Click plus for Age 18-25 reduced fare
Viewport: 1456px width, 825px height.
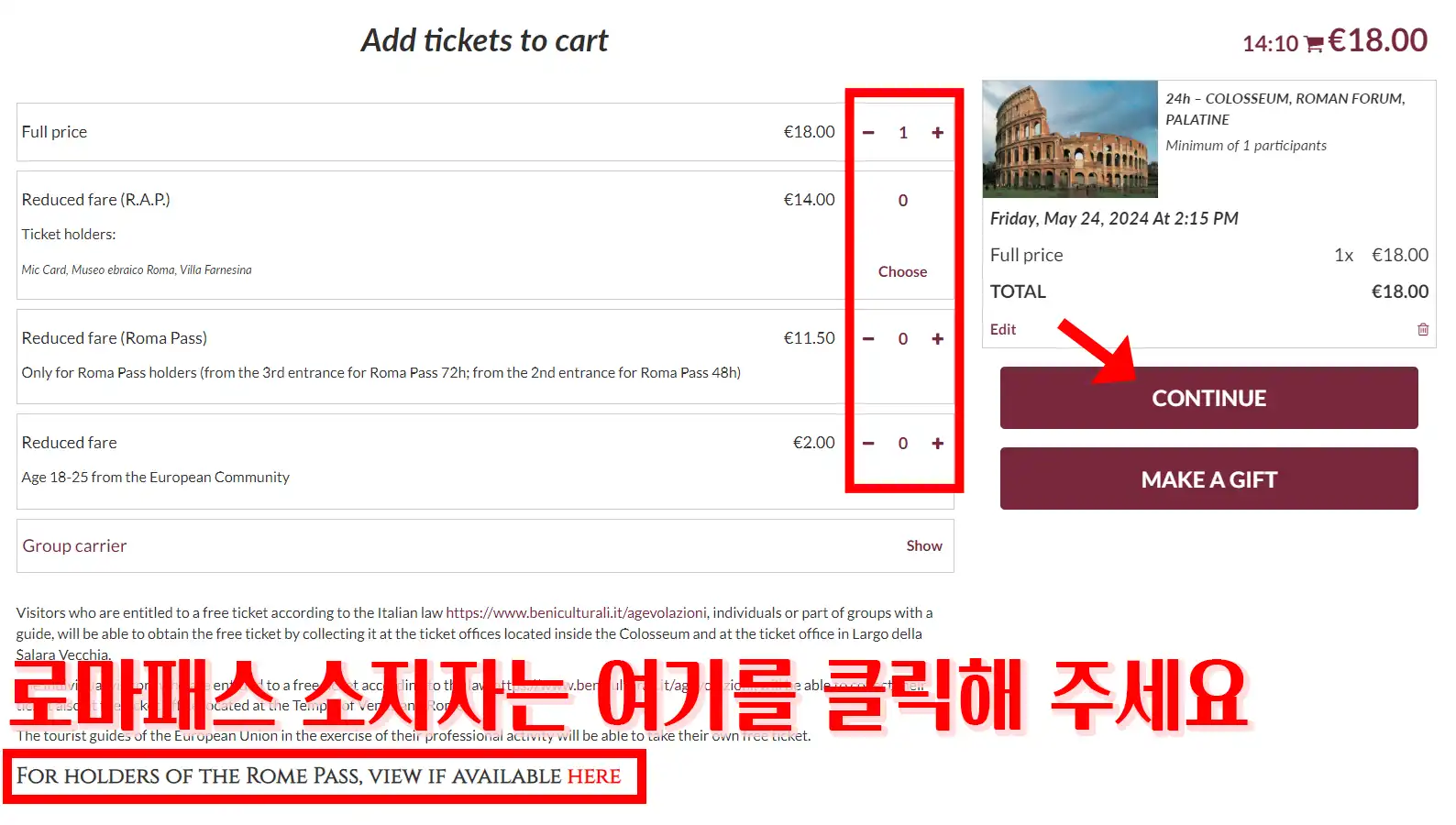[x=937, y=444]
